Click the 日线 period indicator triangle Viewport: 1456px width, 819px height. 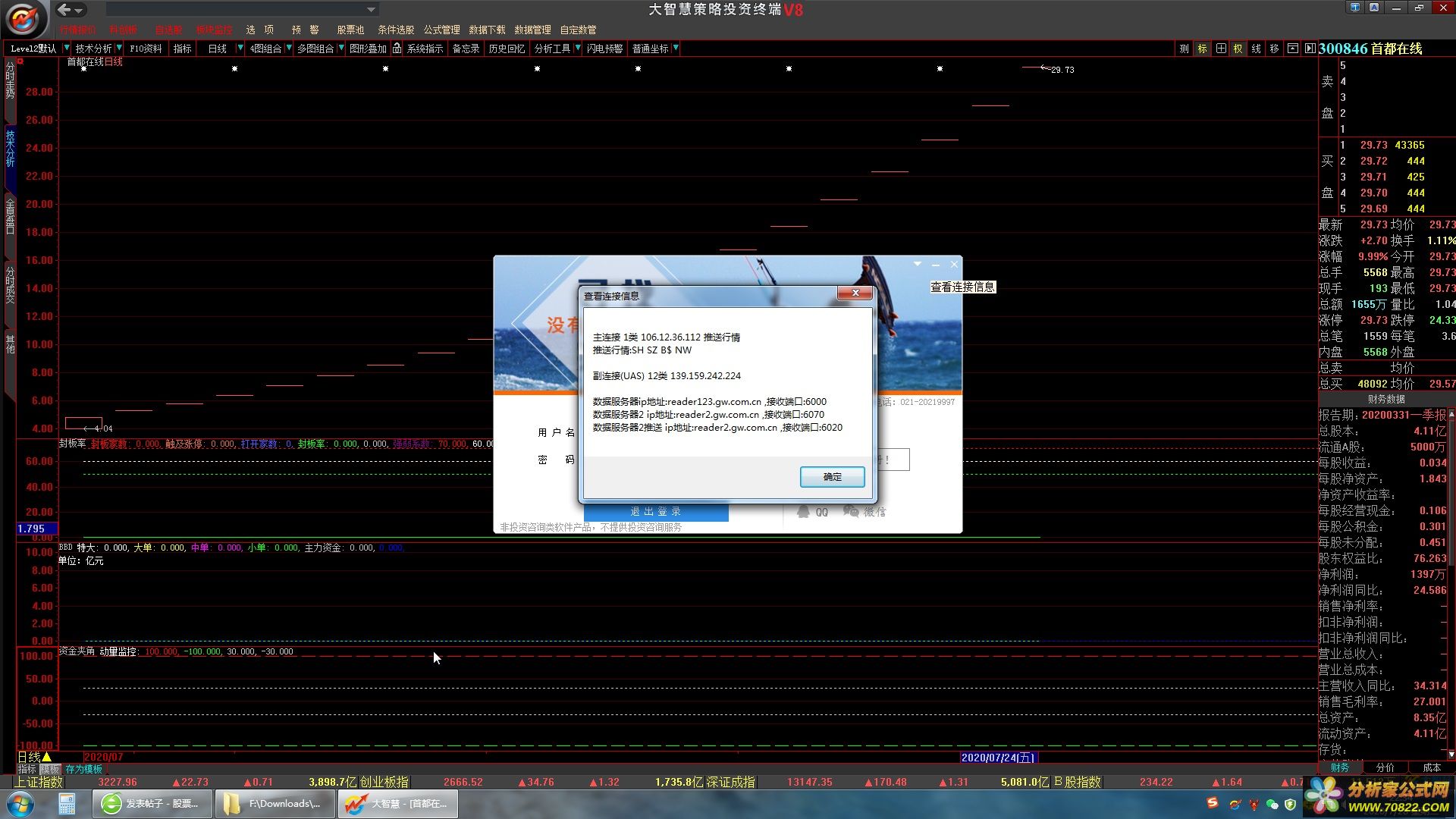point(47,757)
